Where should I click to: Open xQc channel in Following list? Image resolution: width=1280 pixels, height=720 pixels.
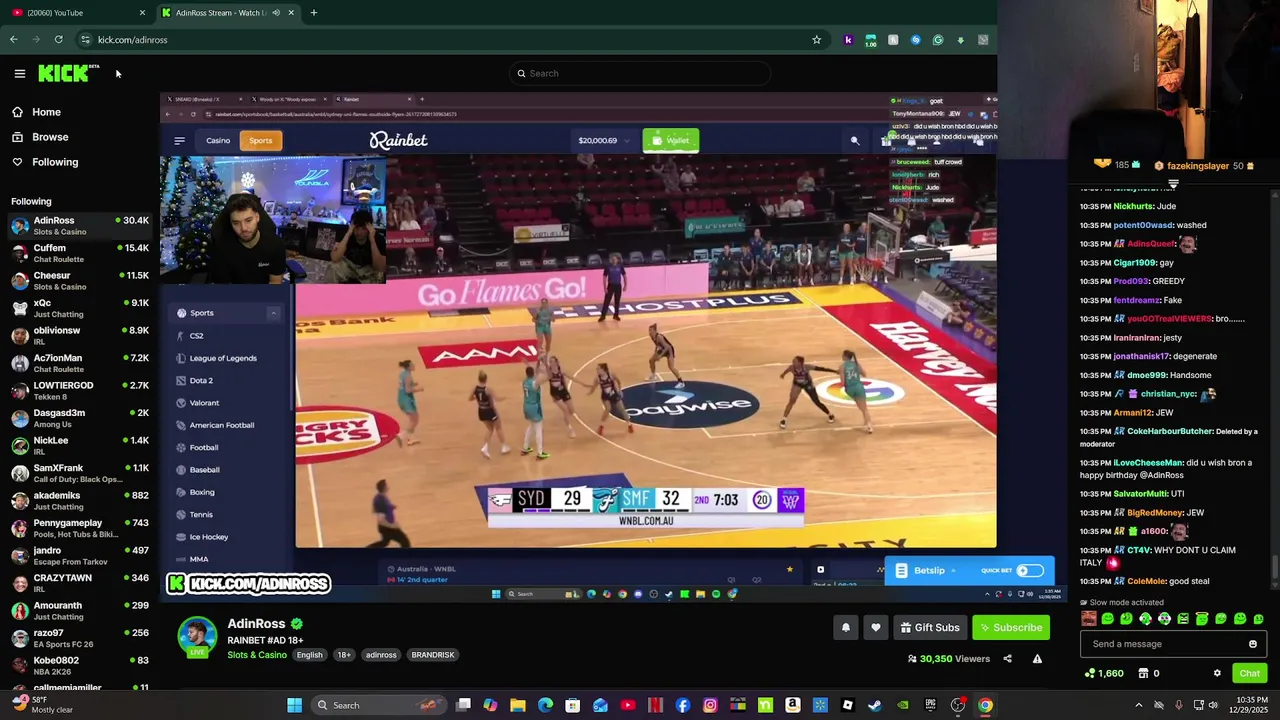coord(80,308)
